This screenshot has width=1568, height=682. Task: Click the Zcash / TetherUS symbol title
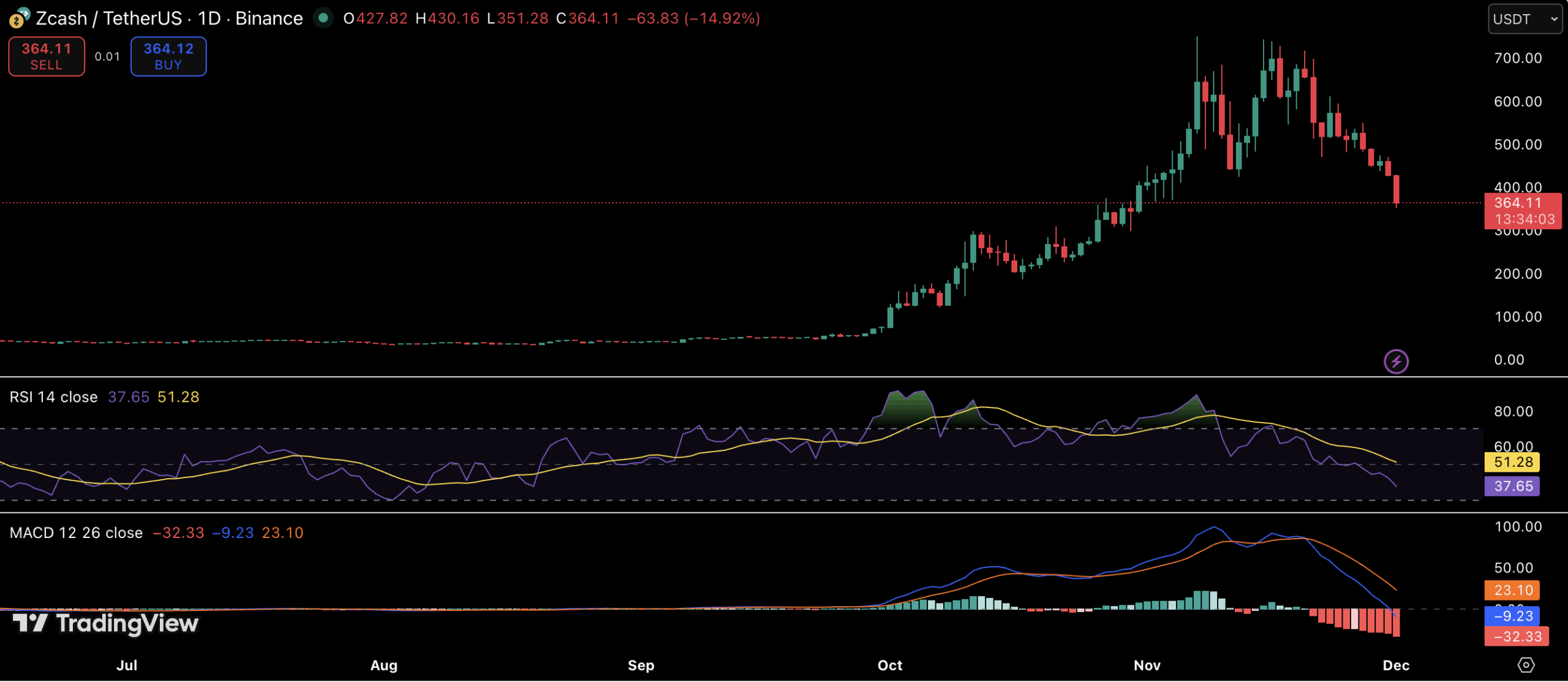click(x=109, y=18)
